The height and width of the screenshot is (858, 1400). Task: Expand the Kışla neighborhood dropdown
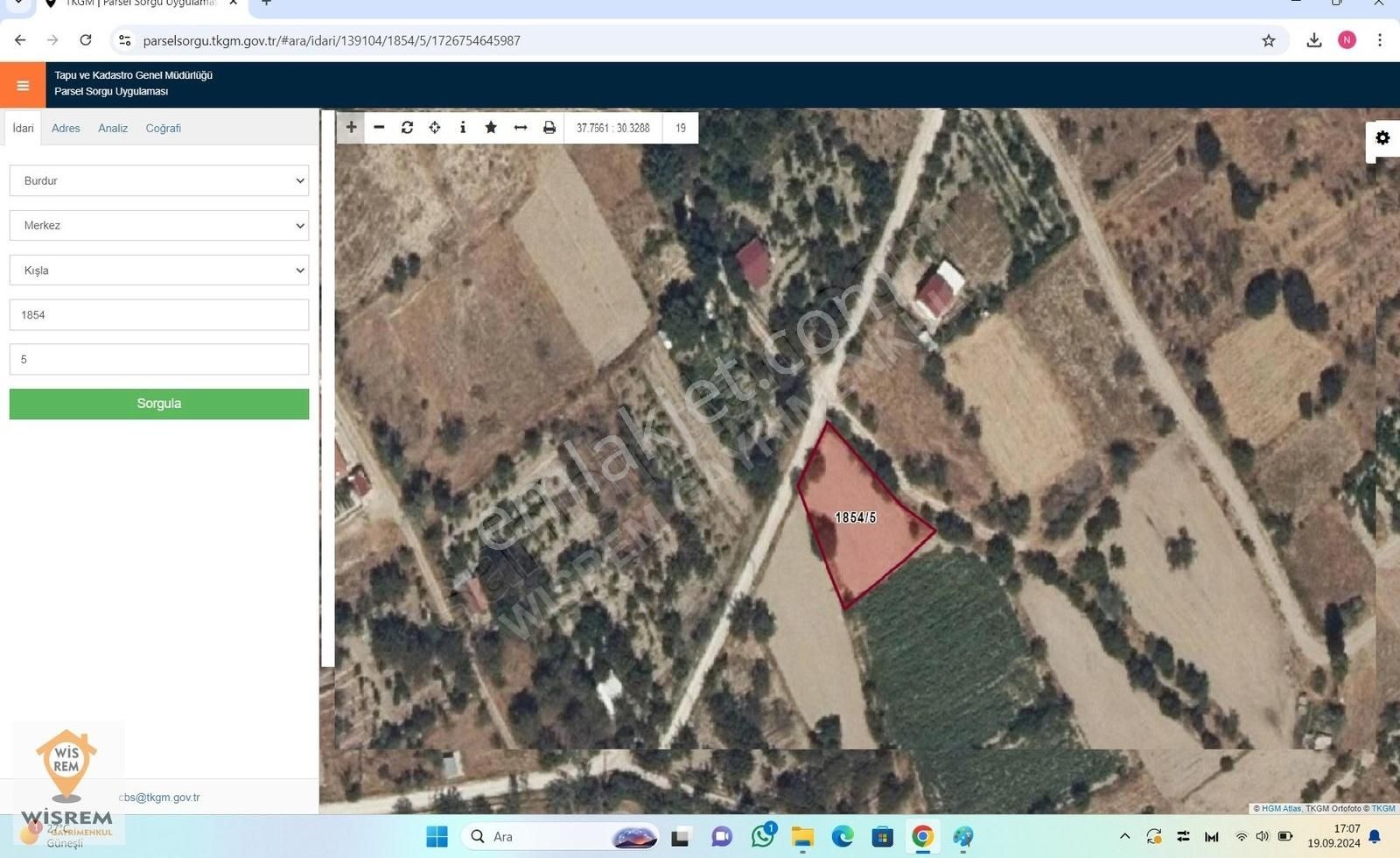point(158,271)
